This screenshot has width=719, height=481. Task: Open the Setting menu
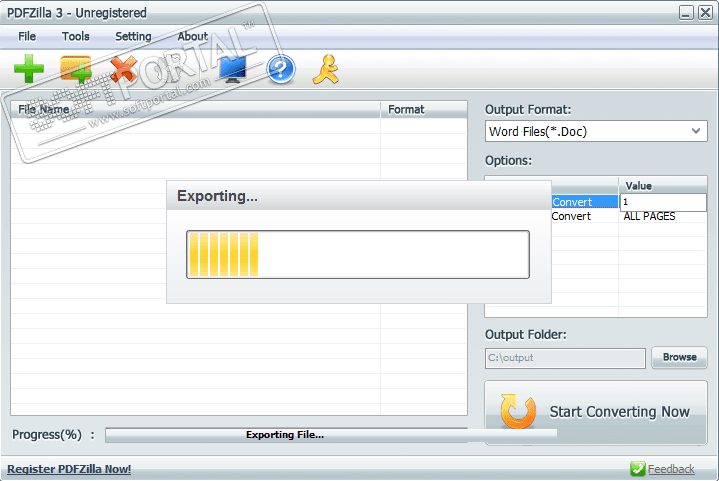click(133, 36)
